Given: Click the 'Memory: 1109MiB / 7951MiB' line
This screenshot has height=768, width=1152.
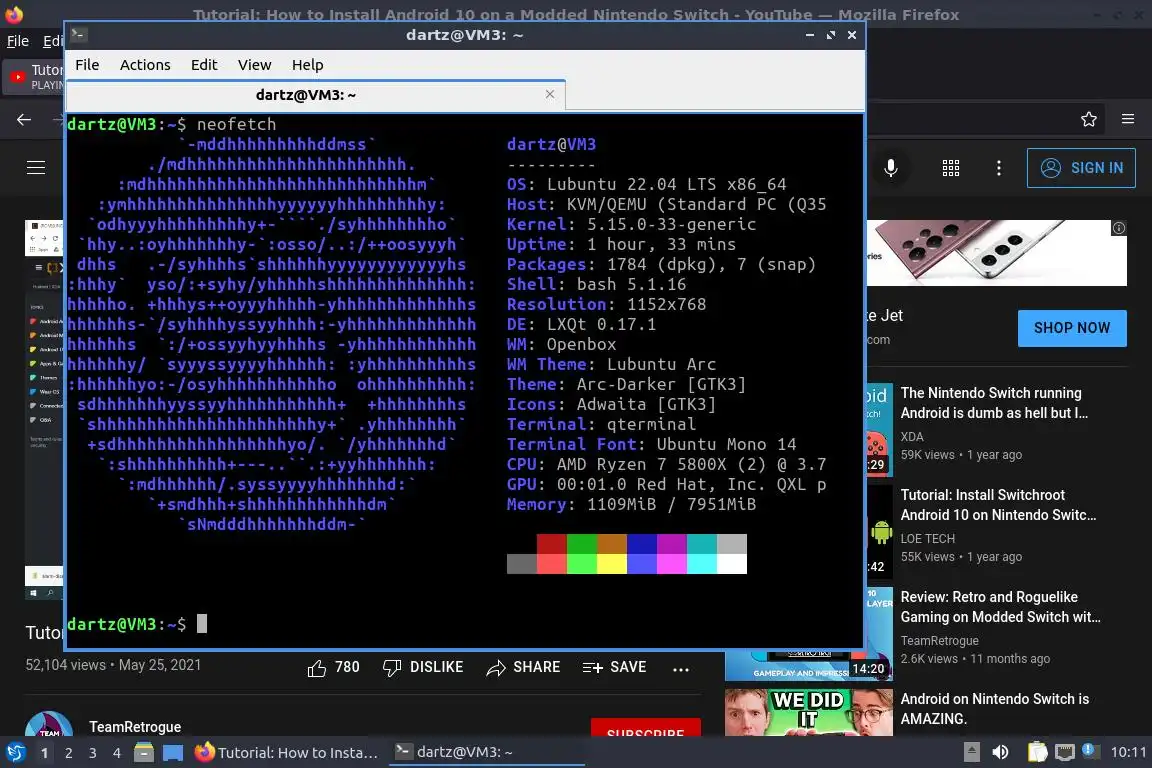Looking at the screenshot, I should pos(631,504).
